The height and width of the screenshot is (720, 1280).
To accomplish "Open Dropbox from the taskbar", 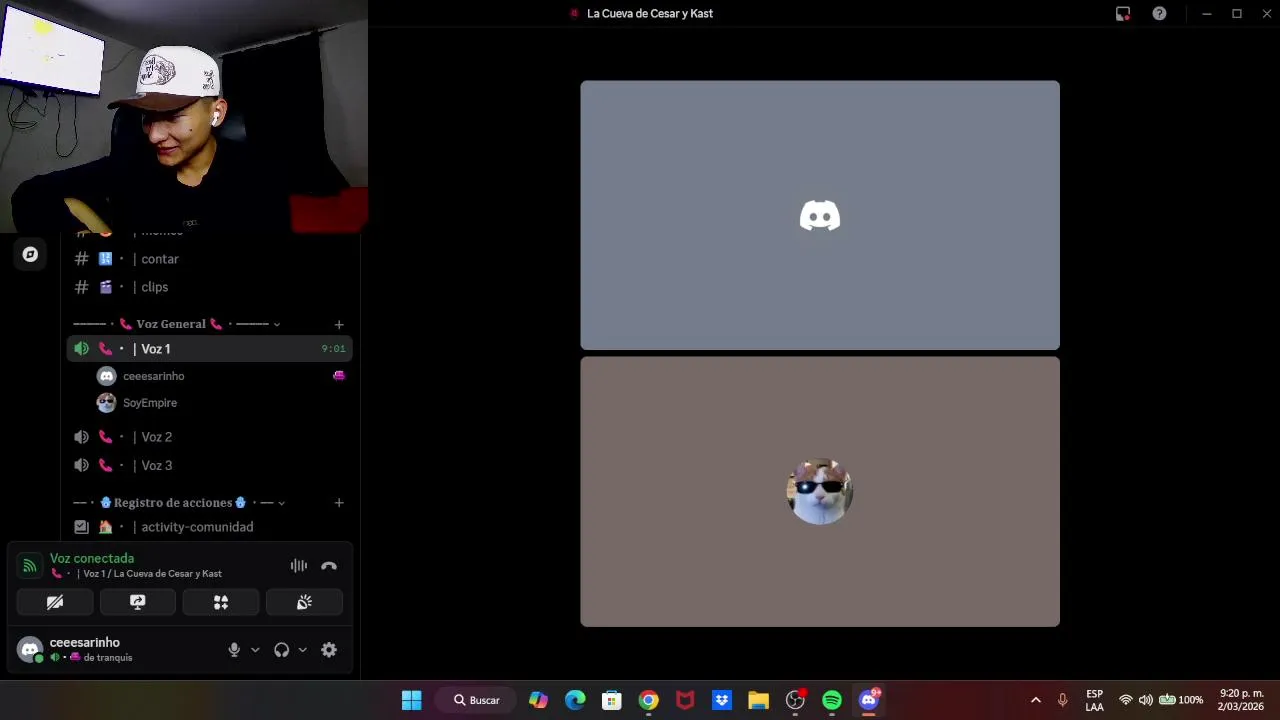I will click(x=722, y=700).
